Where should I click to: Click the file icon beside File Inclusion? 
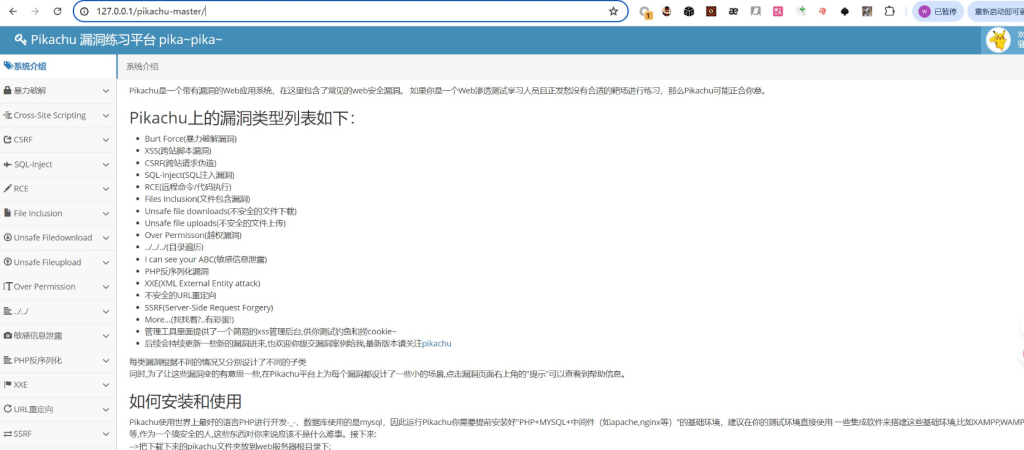pyautogui.click(x=7, y=213)
